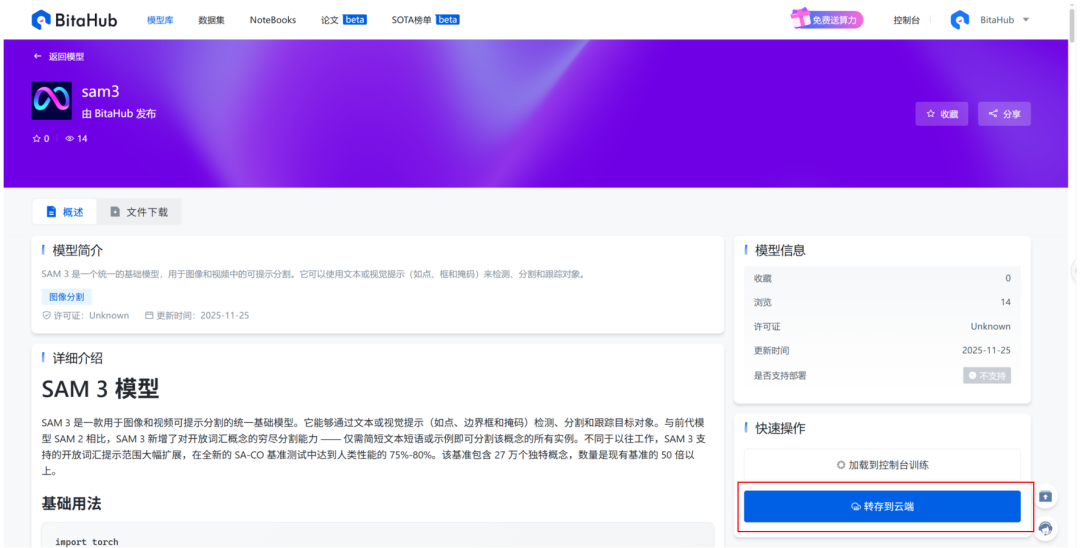Click 加载到控制台训练 button

(882, 465)
